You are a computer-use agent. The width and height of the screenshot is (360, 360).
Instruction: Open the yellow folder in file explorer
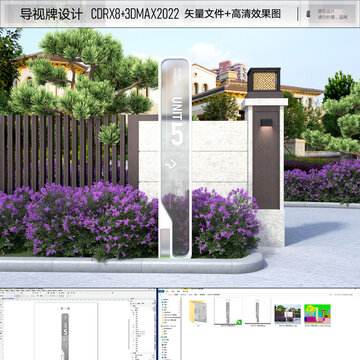(x=198, y=311)
